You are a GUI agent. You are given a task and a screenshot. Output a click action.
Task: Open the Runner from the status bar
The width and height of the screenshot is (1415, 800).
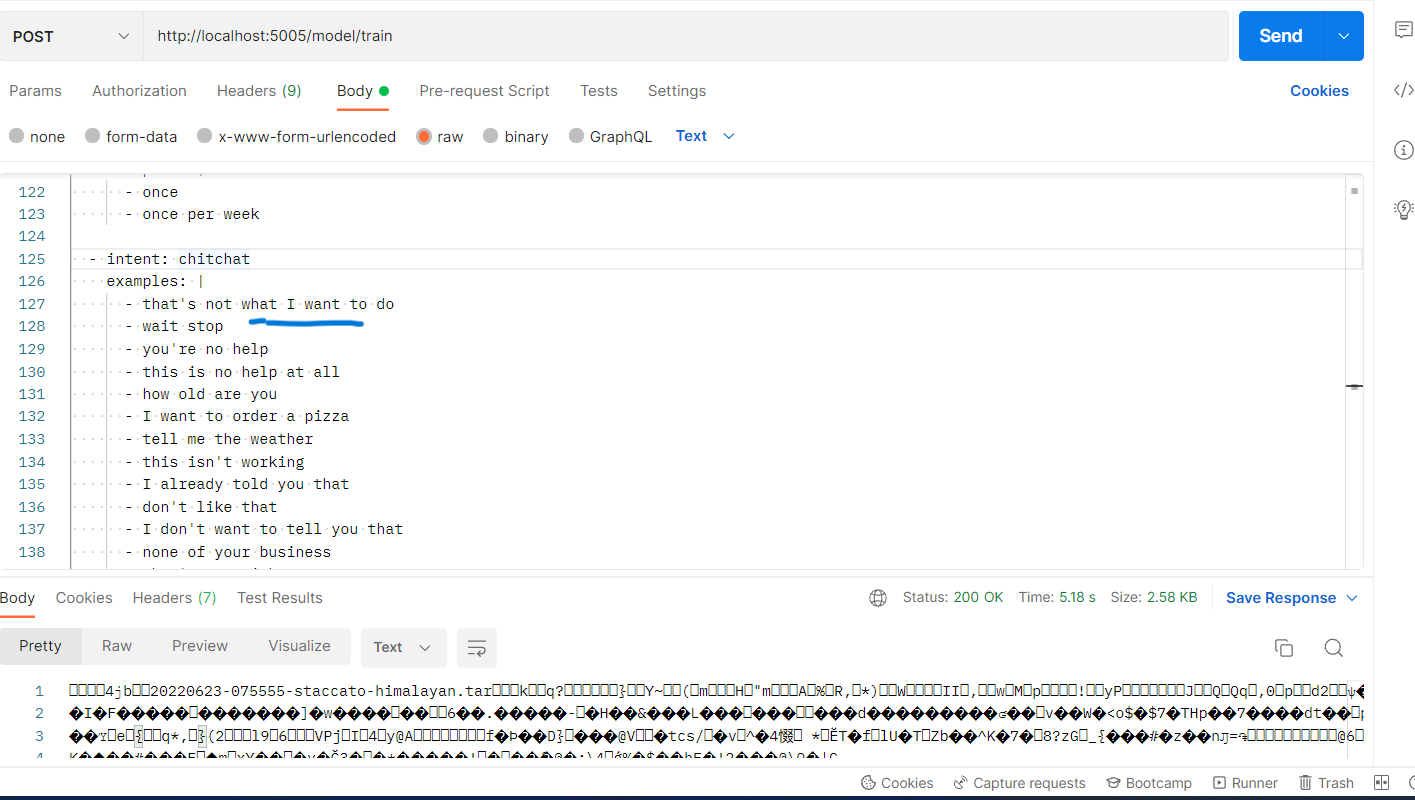coord(1245,782)
